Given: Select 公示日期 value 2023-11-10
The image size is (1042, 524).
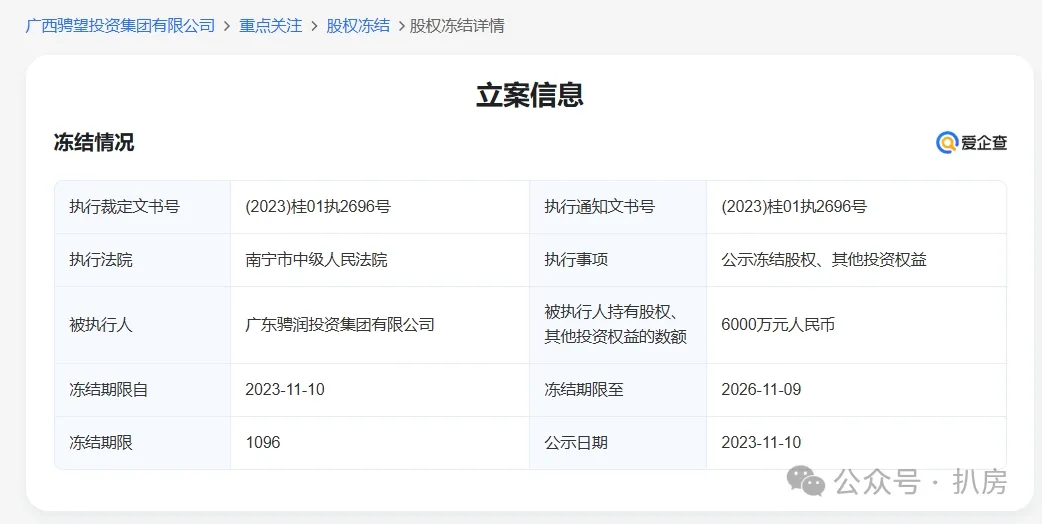Looking at the screenshot, I should tap(761, 442).
